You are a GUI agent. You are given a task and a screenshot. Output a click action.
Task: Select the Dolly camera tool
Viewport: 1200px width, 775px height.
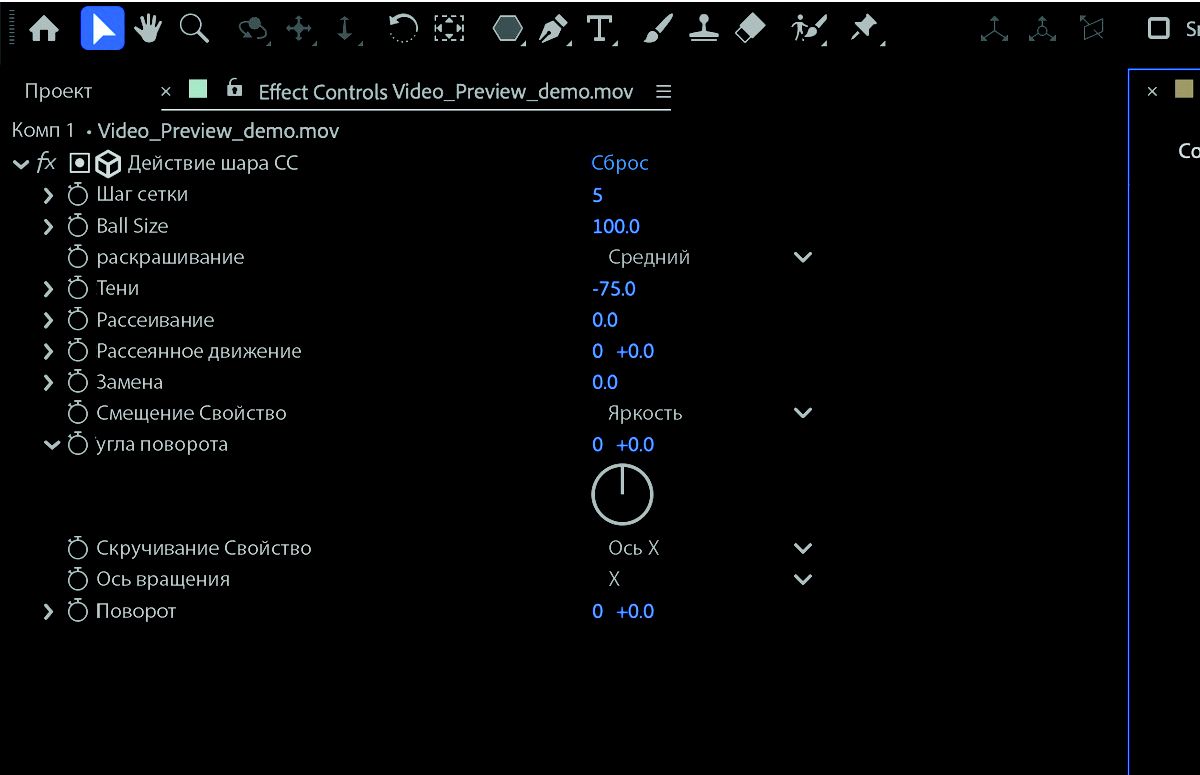pyautogui.click(x=346, y=29)
